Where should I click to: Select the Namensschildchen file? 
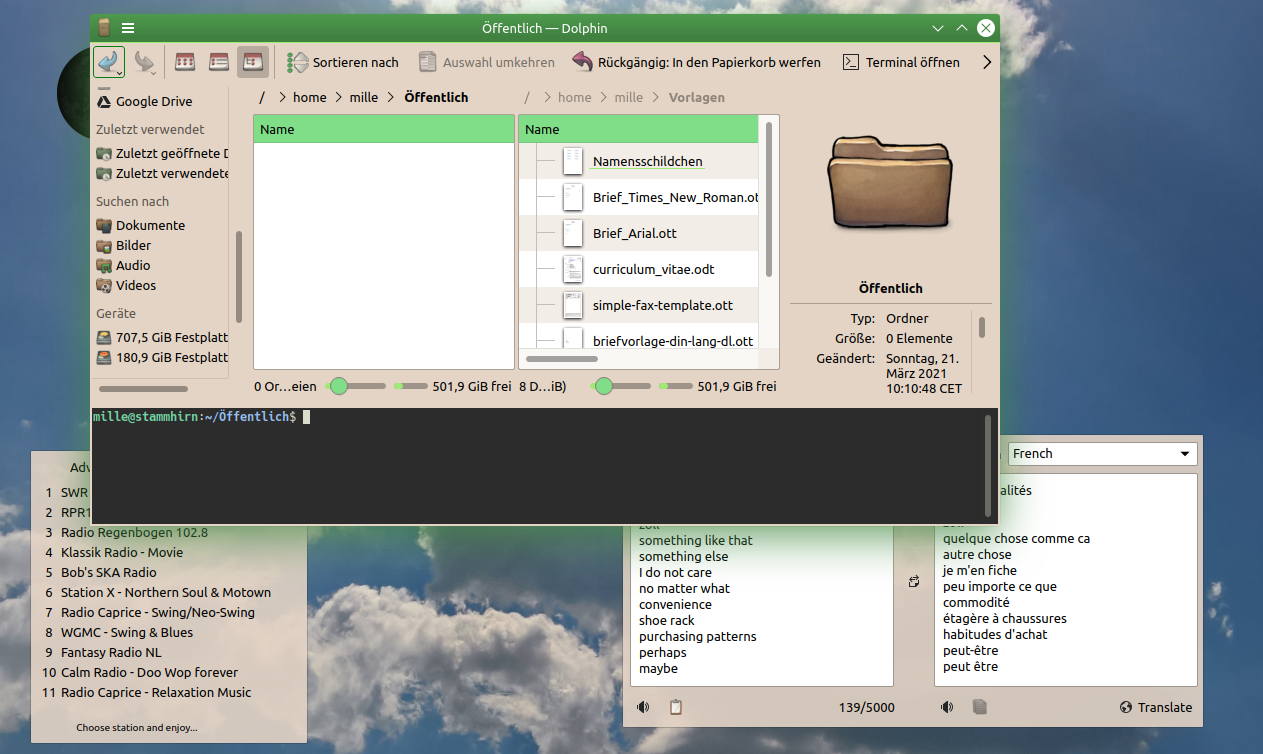pyautogui.click(x=648, y=161)
